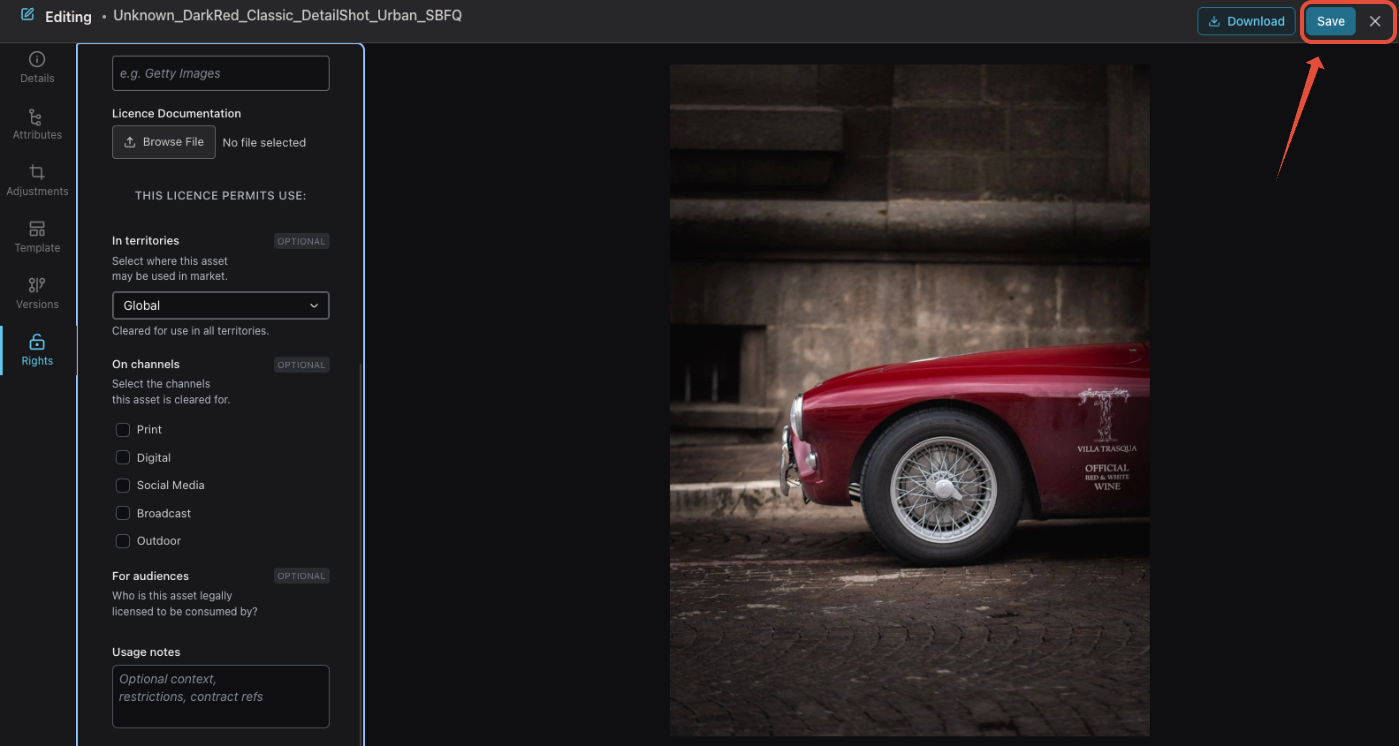Click the 'In territories' label

(146, 241)
